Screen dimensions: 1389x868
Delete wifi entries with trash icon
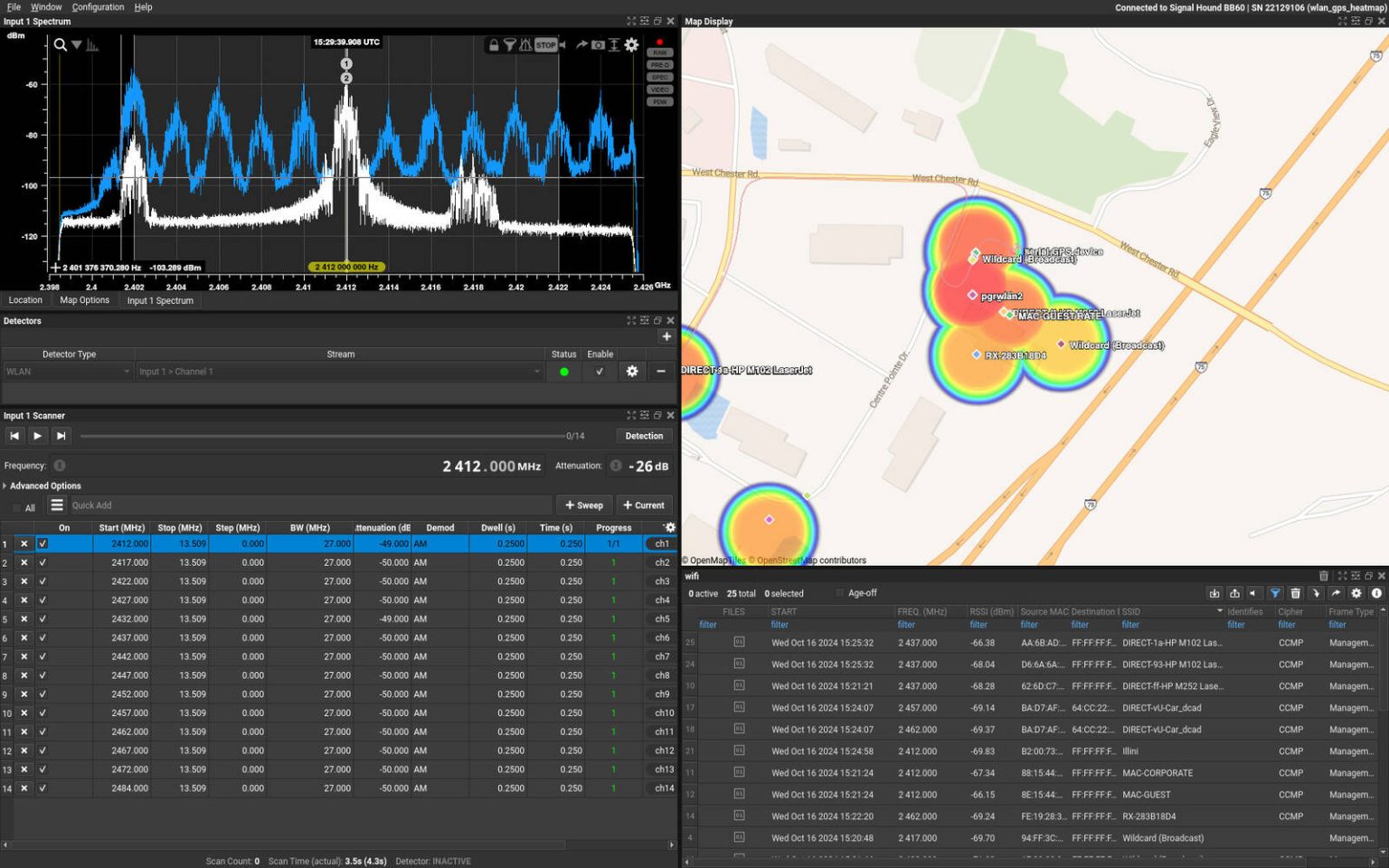point(1295,593)
